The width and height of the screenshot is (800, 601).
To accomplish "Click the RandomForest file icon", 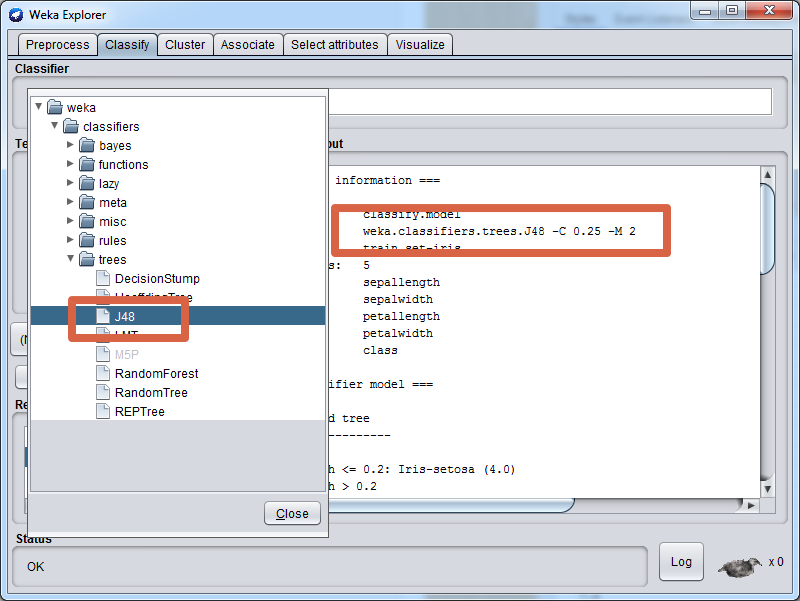I will pyautogui.click(x=103, y=373).
